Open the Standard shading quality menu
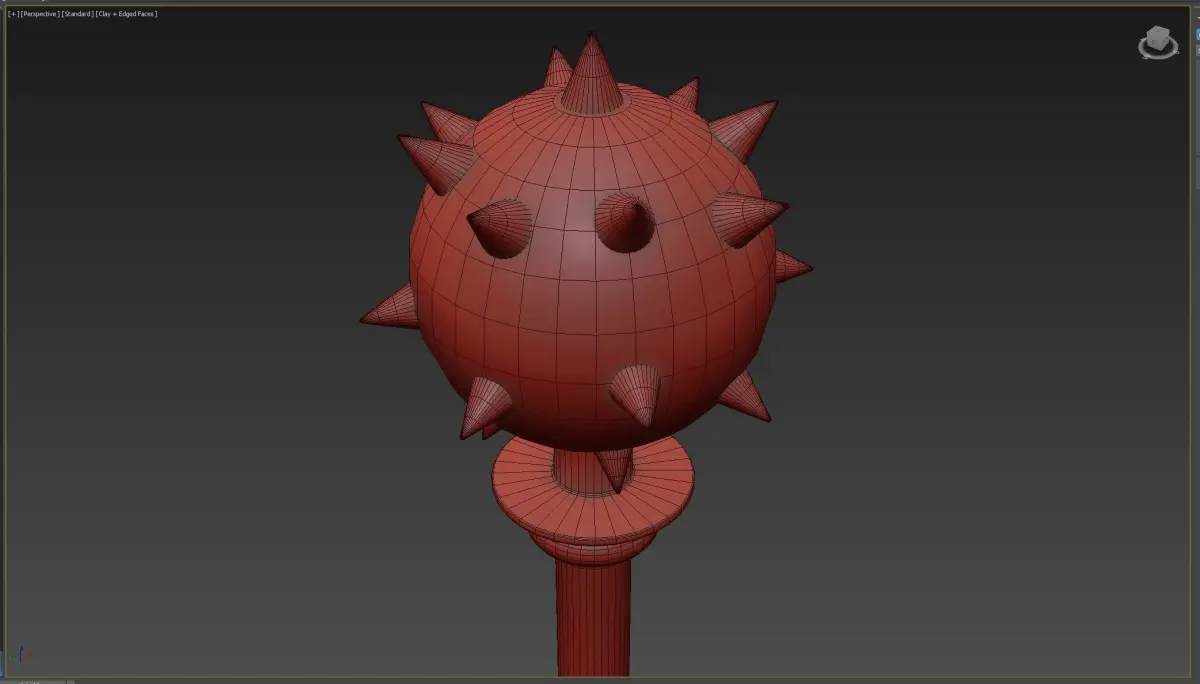 (77, 14)
